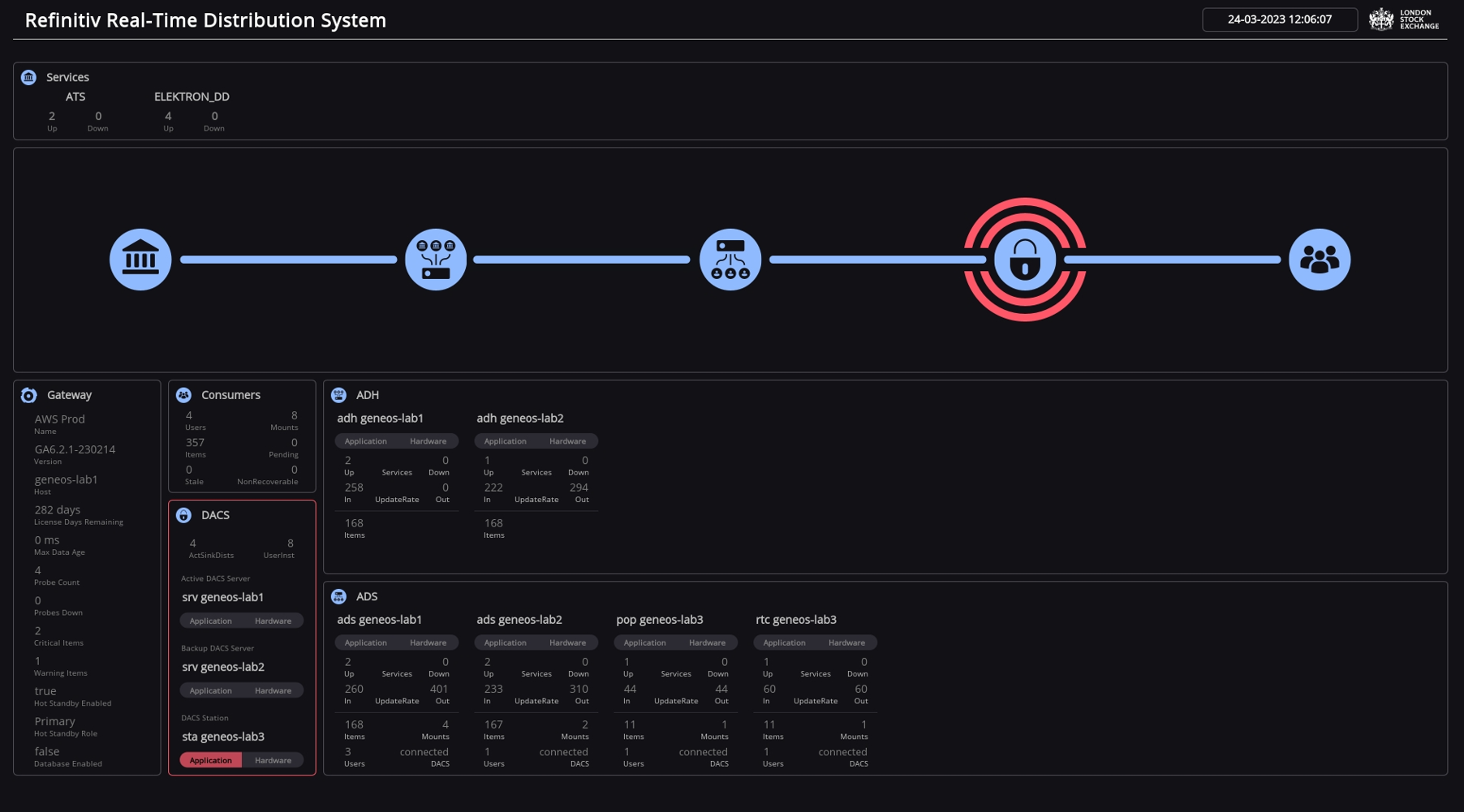This screenshot has height=812, width=1464.
Task: Click Hardware button under srv geneos-lab1
Action: coord(273,621)
